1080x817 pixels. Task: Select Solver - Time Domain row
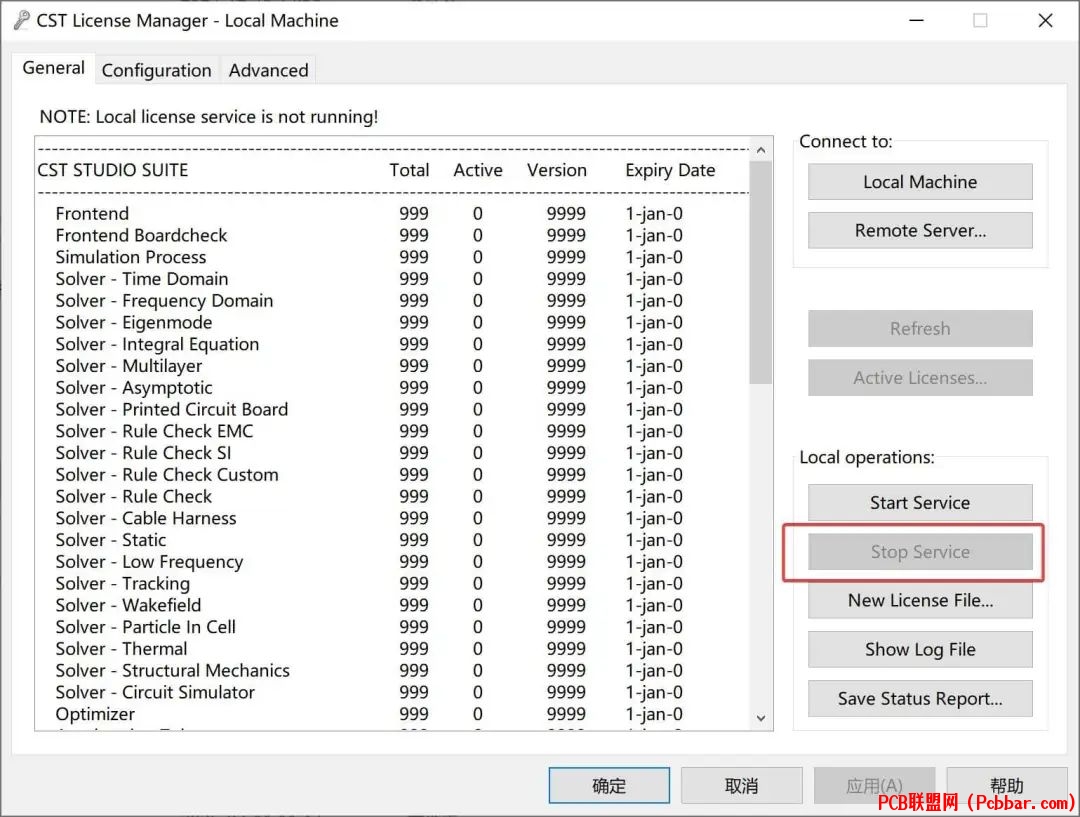369,279
